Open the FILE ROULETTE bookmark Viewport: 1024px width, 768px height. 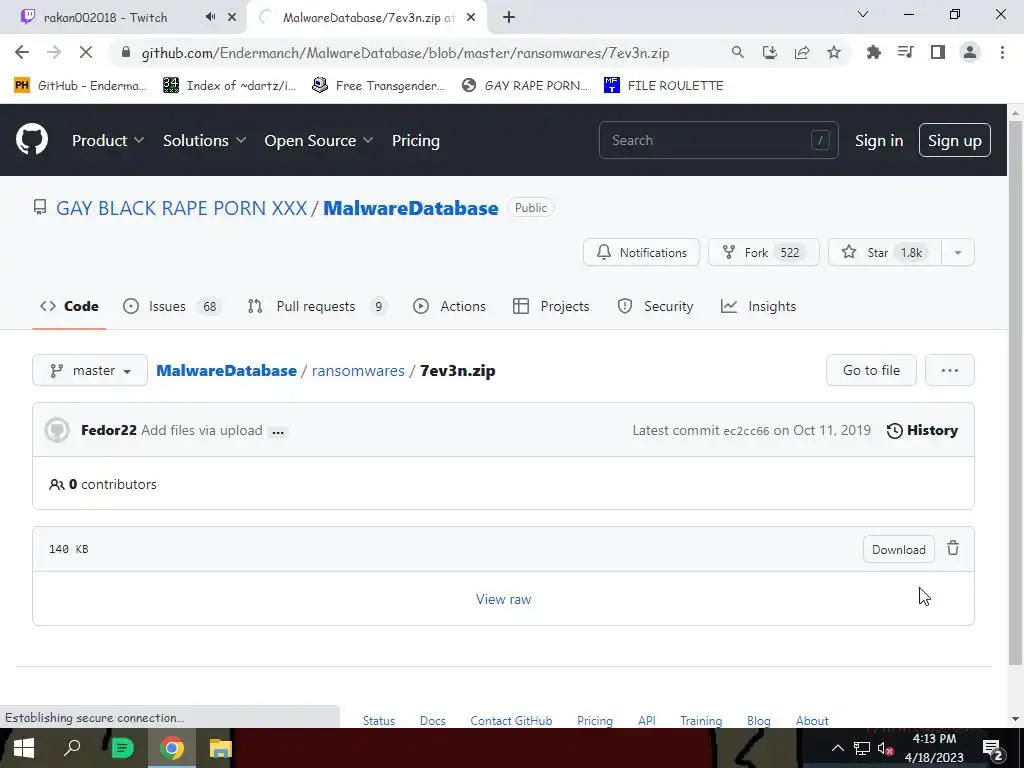664,86
